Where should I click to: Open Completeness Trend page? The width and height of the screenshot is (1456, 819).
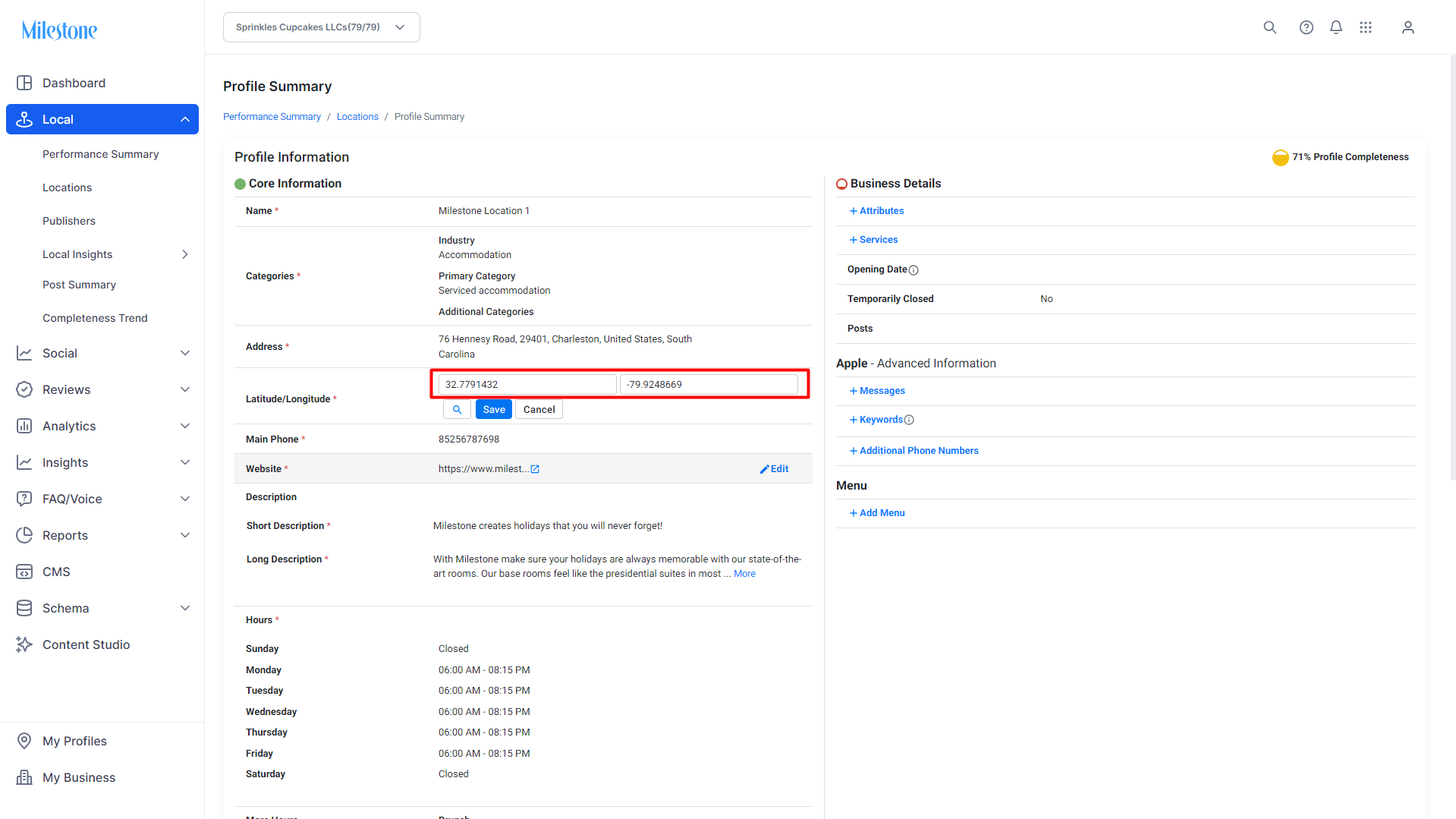click(x=95, y=318)
